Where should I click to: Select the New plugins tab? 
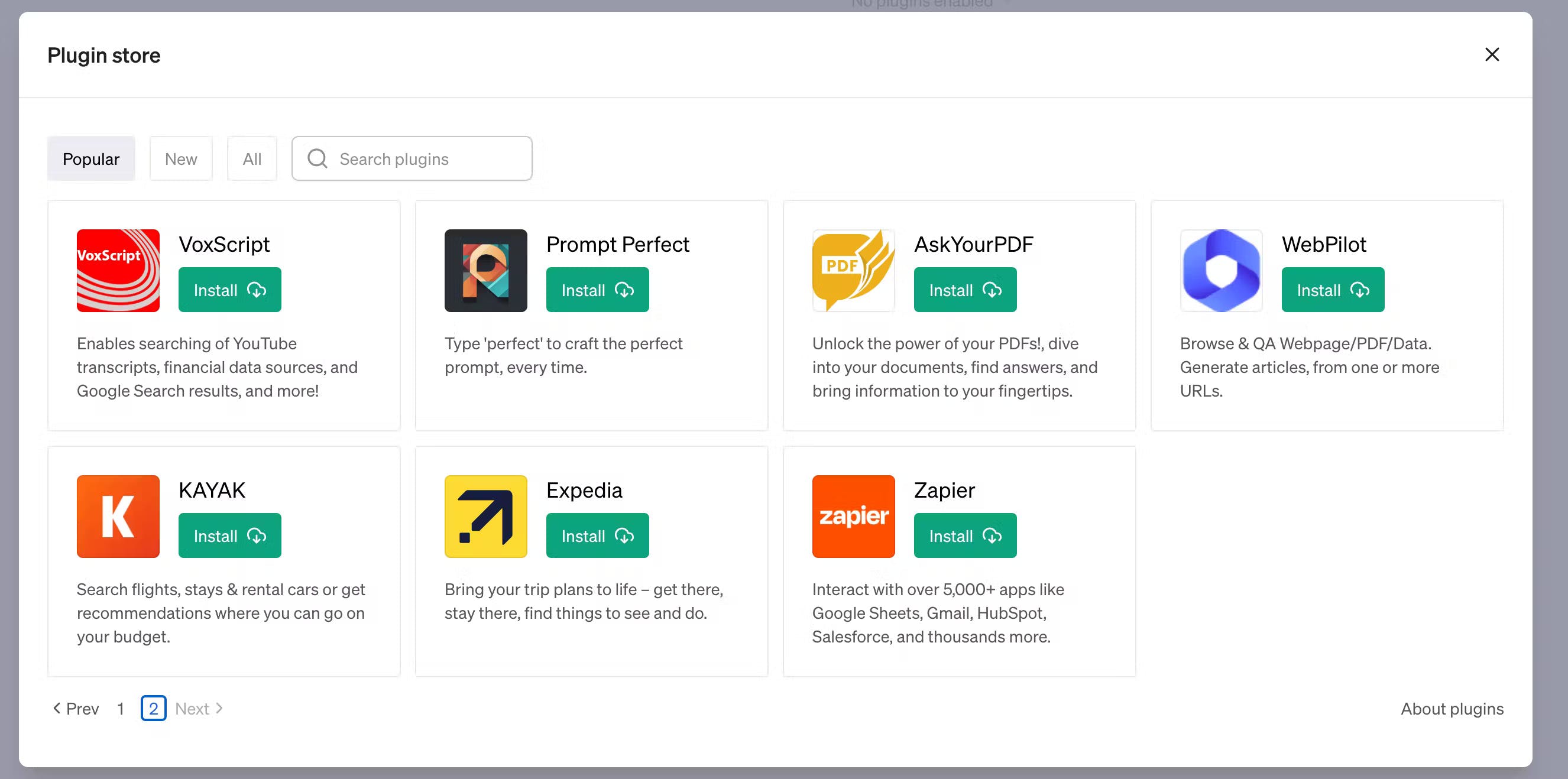181,158
